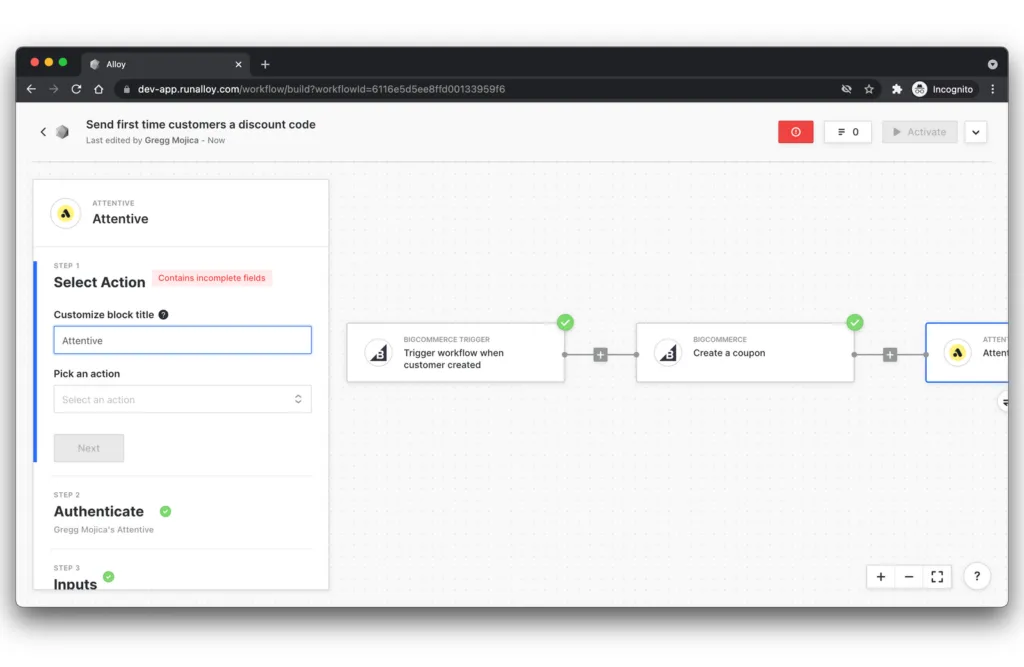The width and height of the screenshot is (1024, 667).
Task: Click the BigCommerce icon on the trigger block
Action: point(378,353)
